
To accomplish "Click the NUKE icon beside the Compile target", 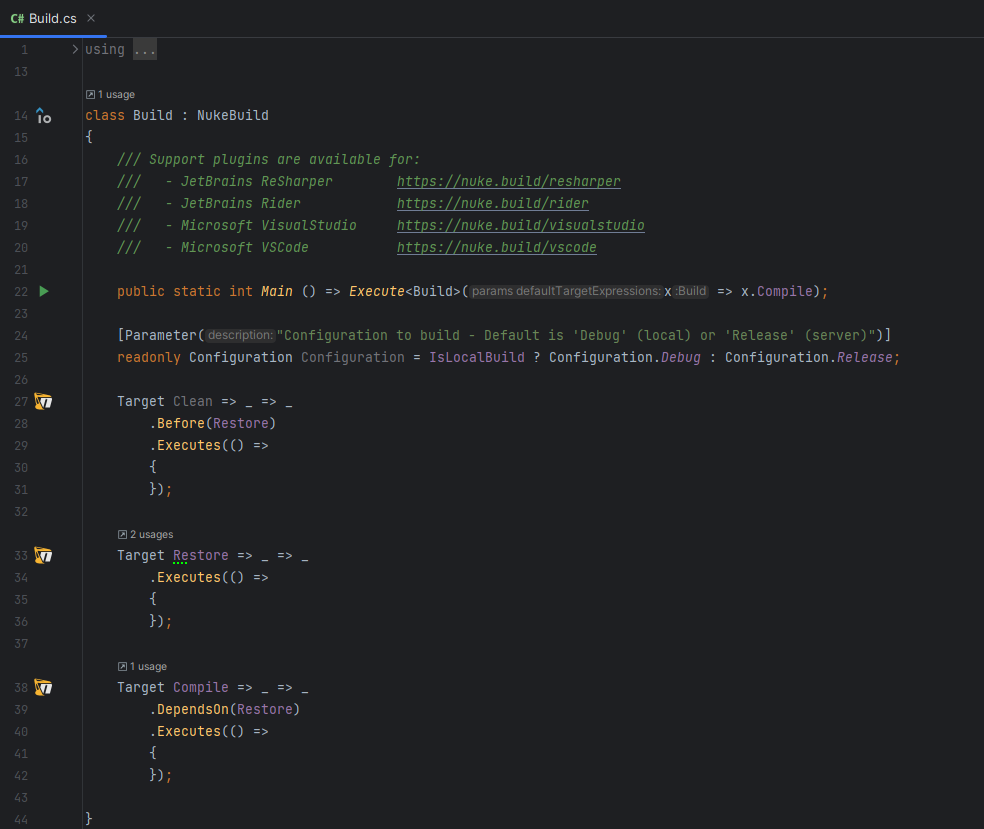I will point(43,687).
